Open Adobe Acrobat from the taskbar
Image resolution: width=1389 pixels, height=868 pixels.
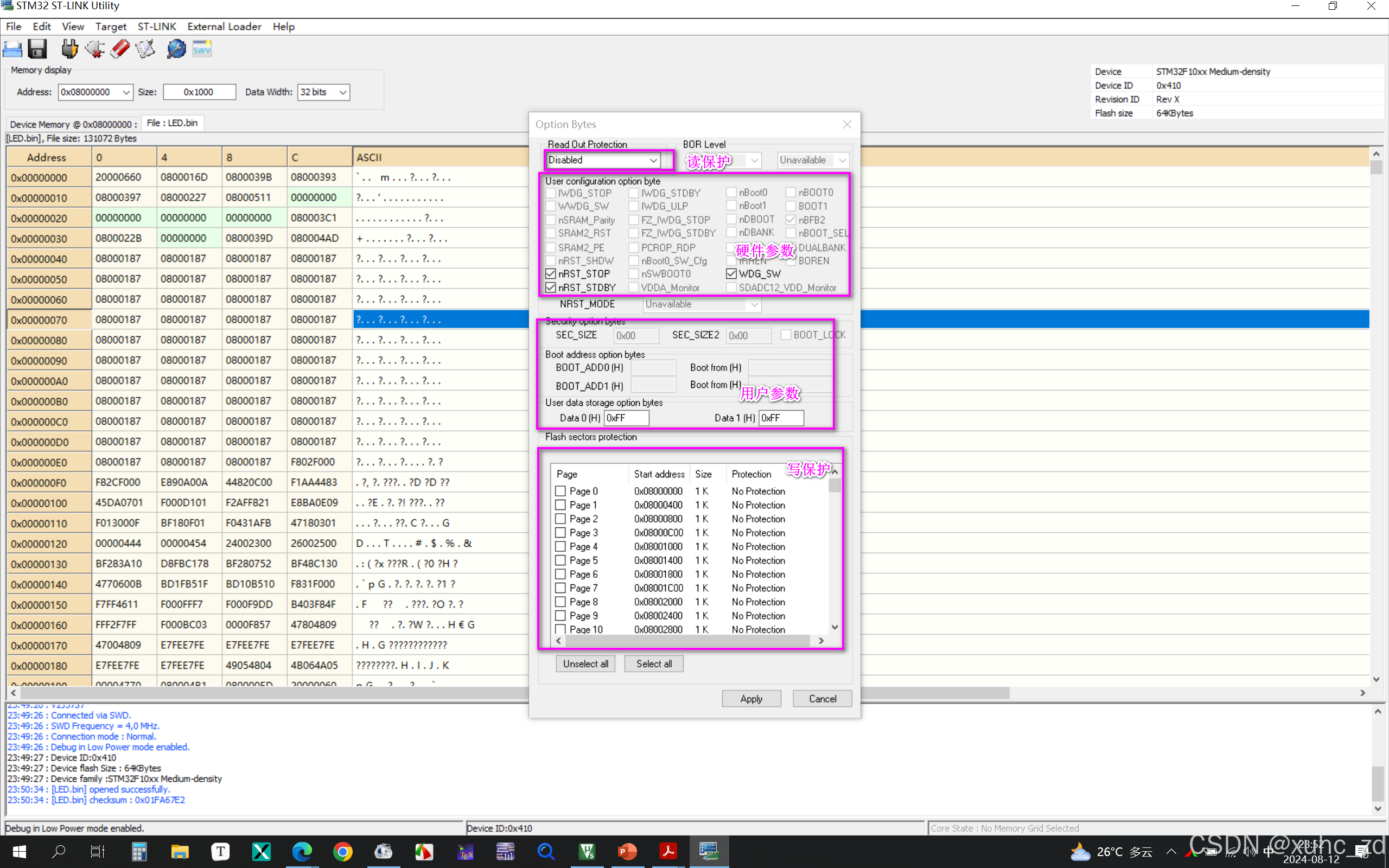click(x=668, y=851)
